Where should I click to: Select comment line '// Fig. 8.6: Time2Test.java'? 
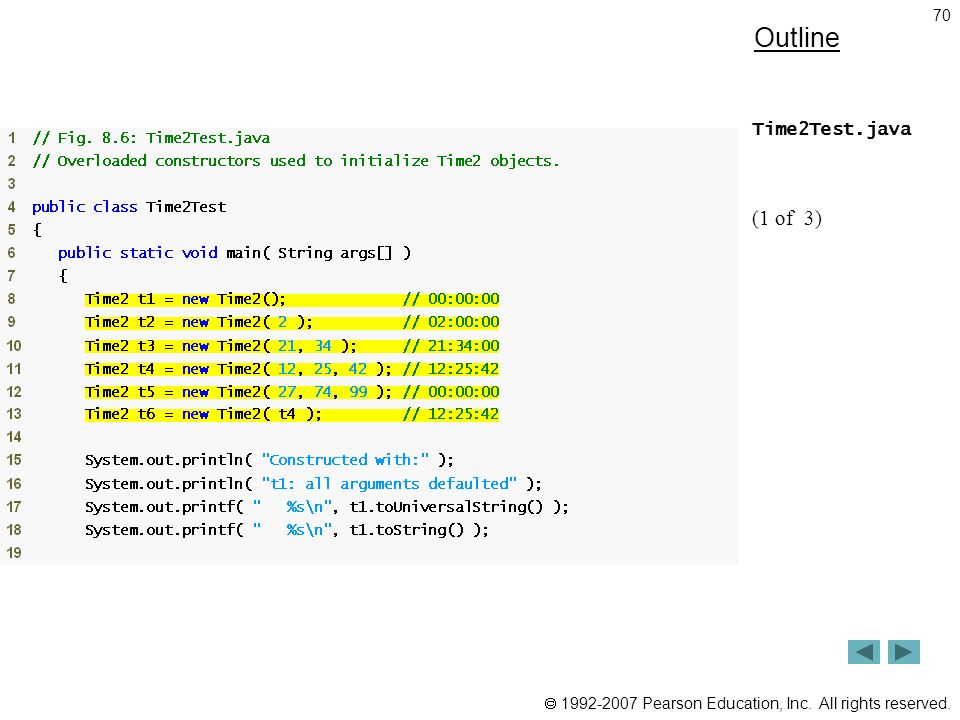pyautogui.click(x=151, y=138)
